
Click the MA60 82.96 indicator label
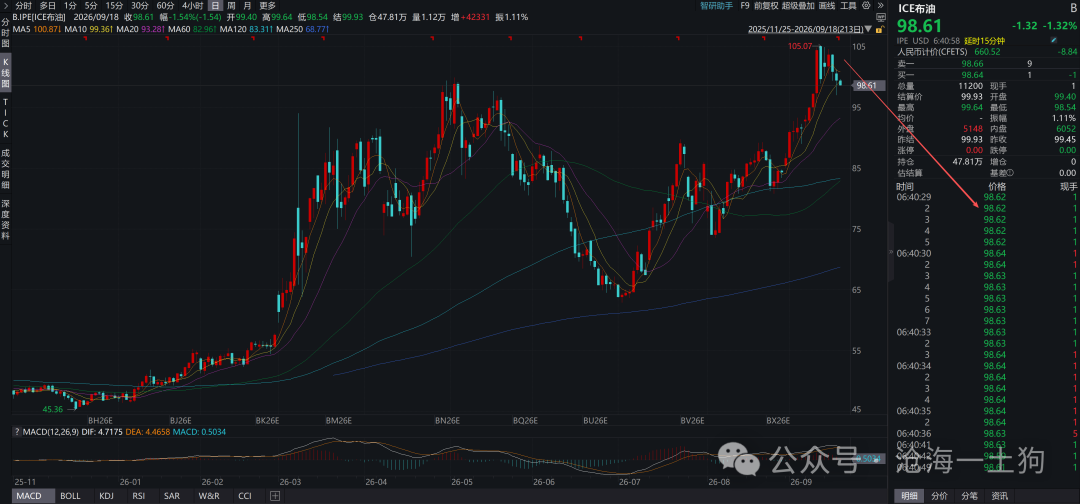coord(191,29)
